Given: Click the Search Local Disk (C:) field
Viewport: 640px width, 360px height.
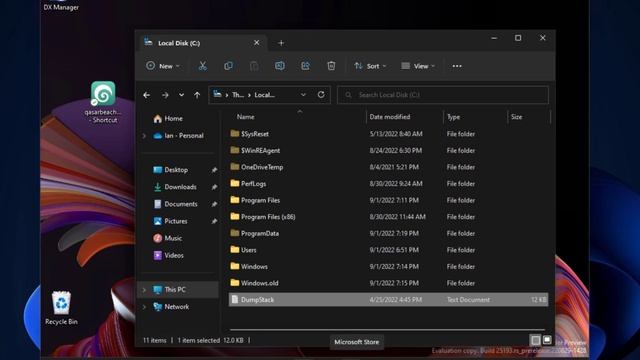Looking at the screenshot, I should click(x=443, y=95).
